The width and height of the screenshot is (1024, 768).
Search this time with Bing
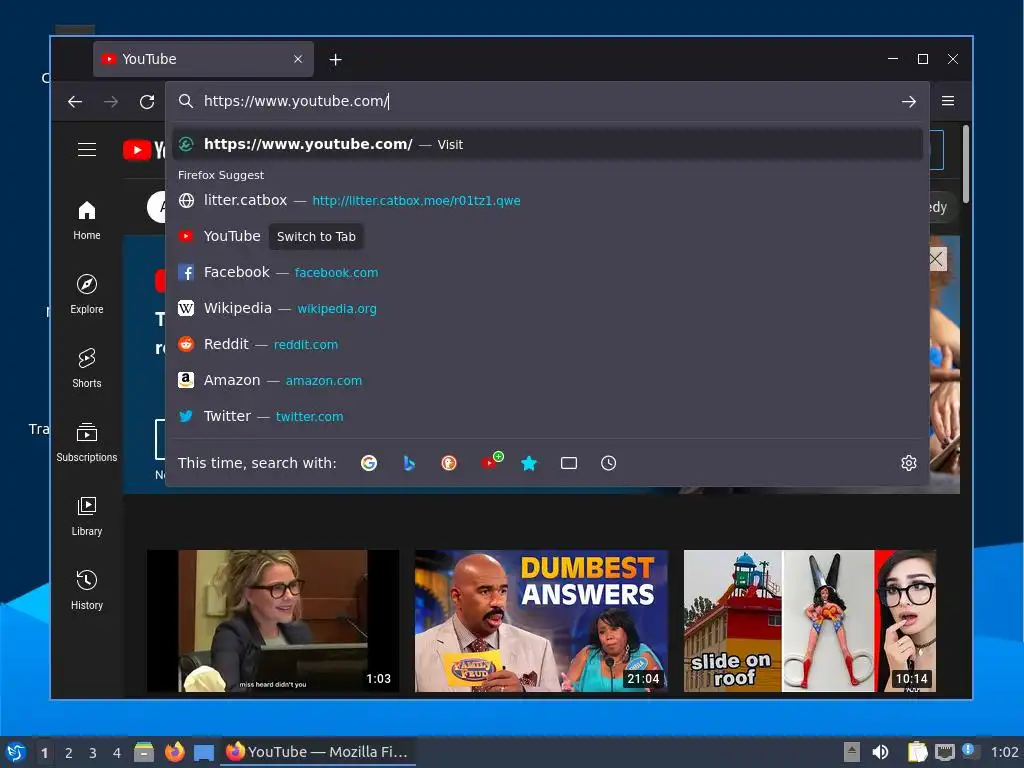point(409,463)
